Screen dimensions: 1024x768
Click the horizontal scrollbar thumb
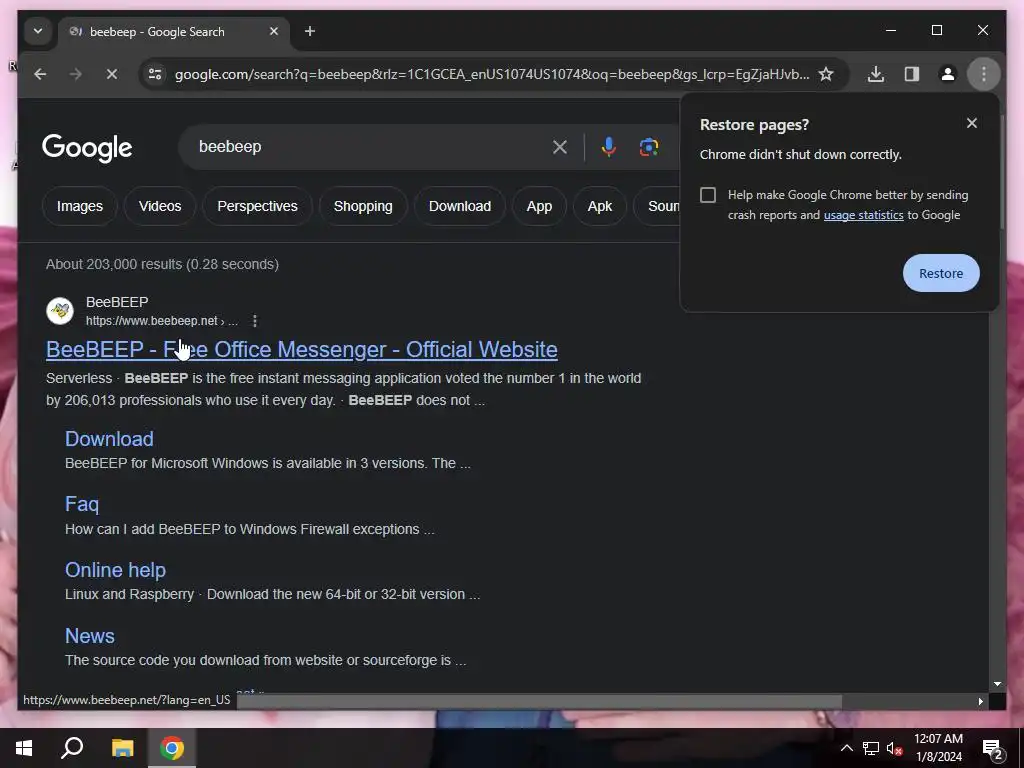539,701
